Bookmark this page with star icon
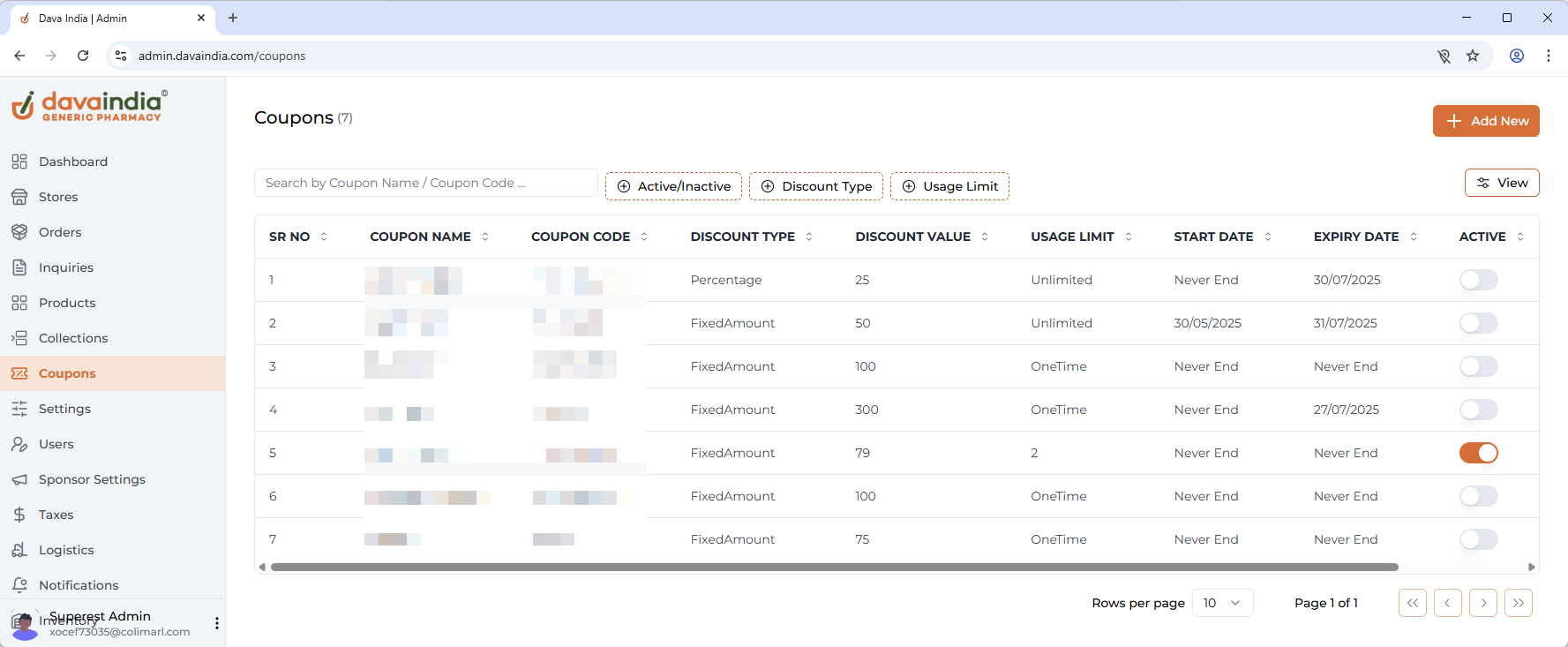The height and width of the screenshot is (647, 1568). (1473, 56)
